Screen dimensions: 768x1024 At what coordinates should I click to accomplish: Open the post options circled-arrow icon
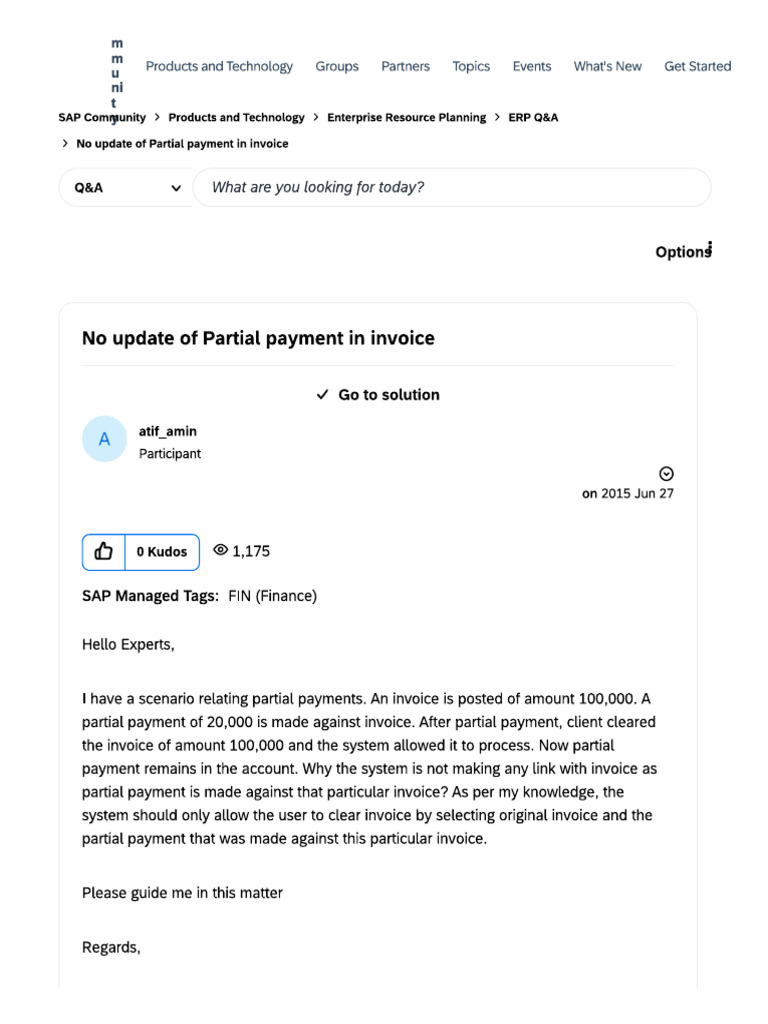point(666,473)
